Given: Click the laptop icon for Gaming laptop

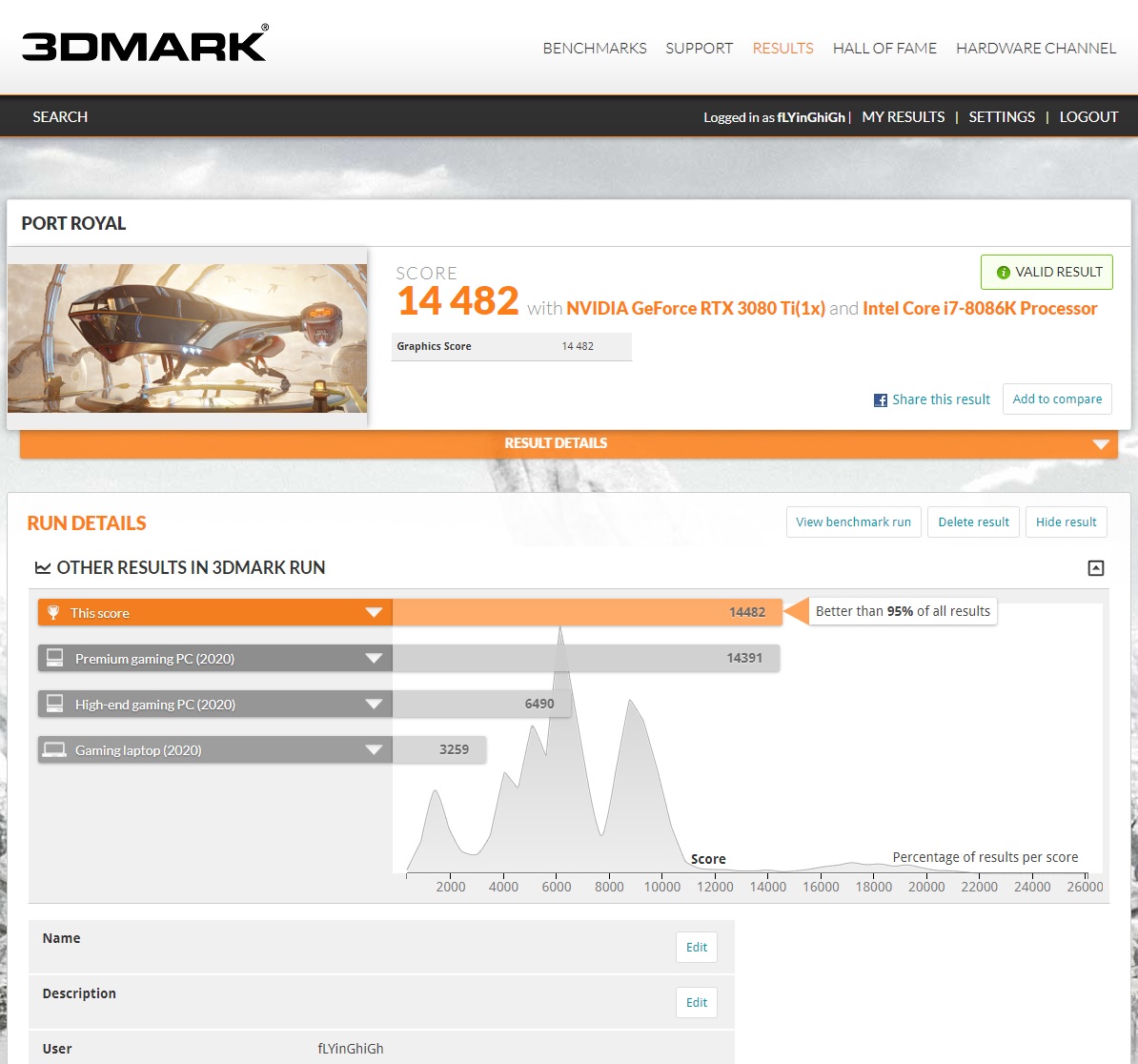Looking at the screenshot, I should pos(54,749).
